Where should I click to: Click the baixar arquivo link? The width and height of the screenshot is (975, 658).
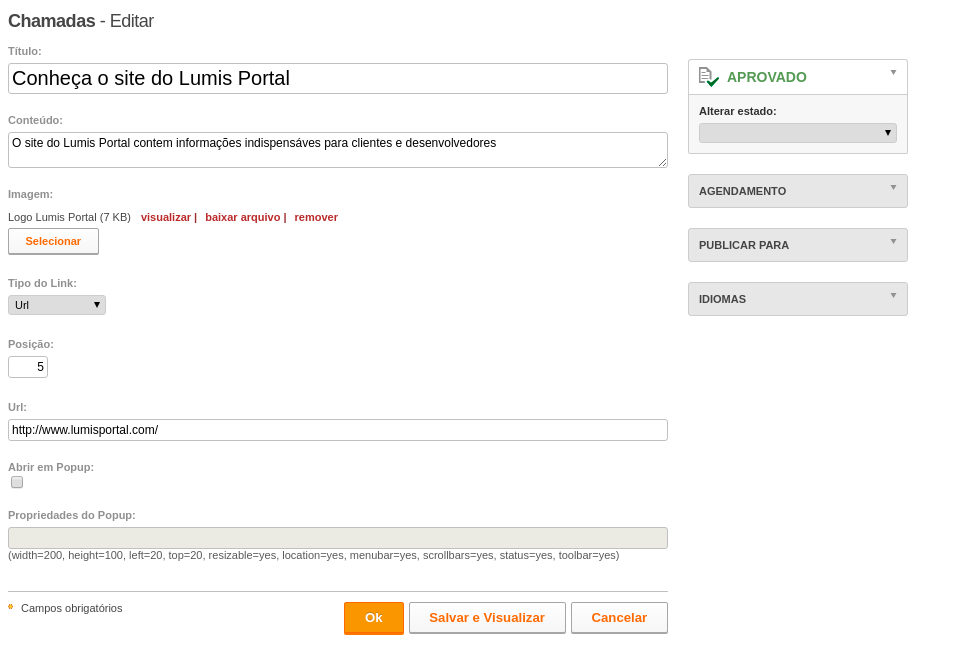click(243, 217)
